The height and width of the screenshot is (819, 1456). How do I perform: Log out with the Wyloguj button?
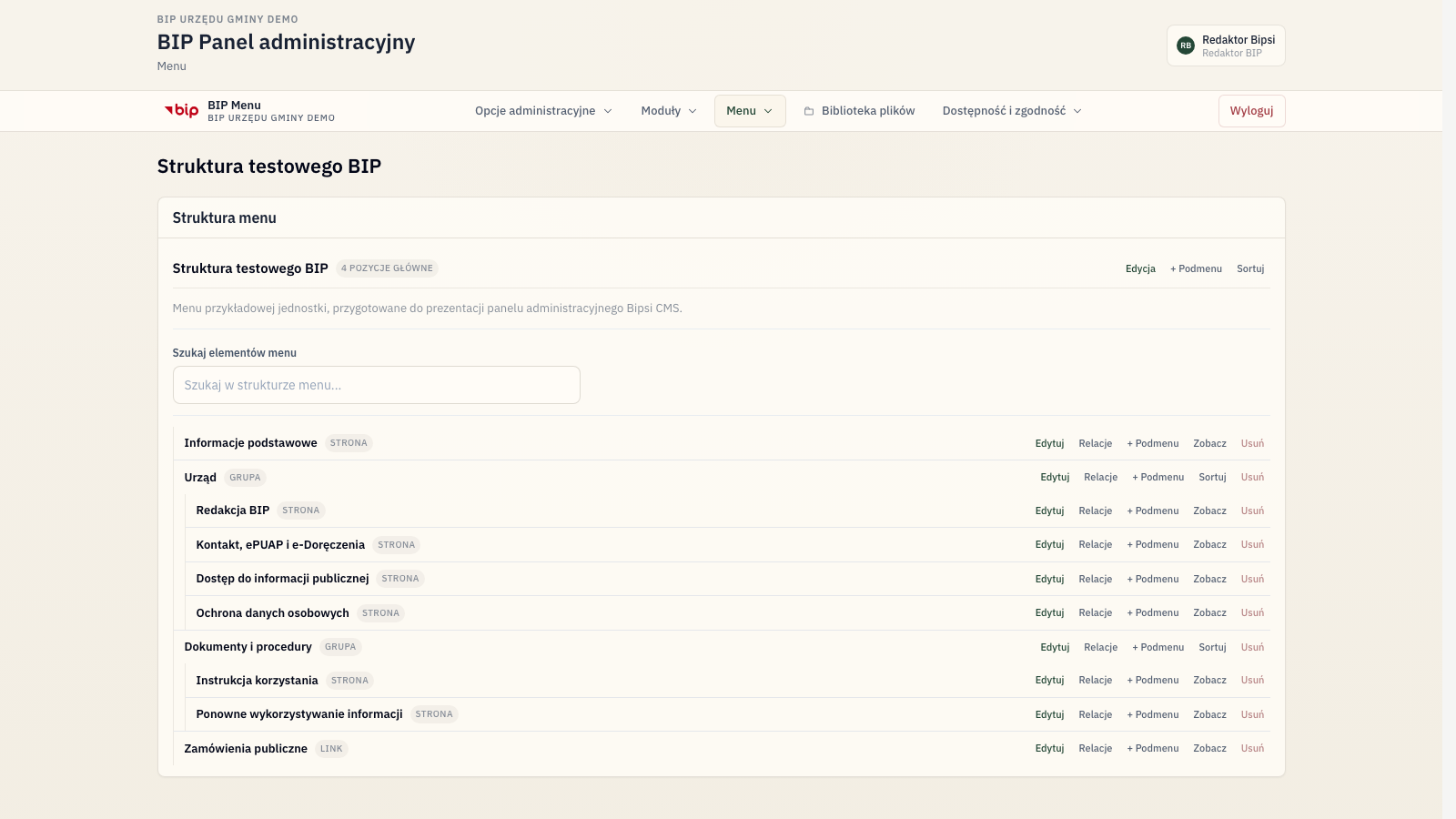(1252, 111)
